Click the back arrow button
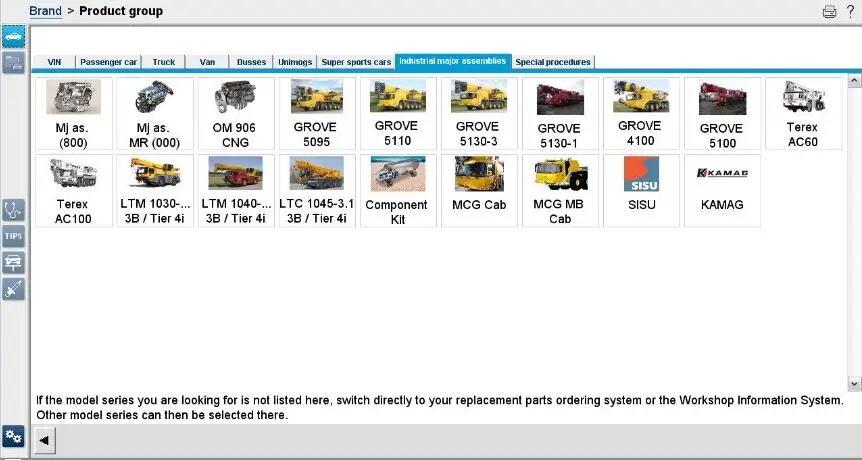The image size is (862, 460). tap(45, 440)
